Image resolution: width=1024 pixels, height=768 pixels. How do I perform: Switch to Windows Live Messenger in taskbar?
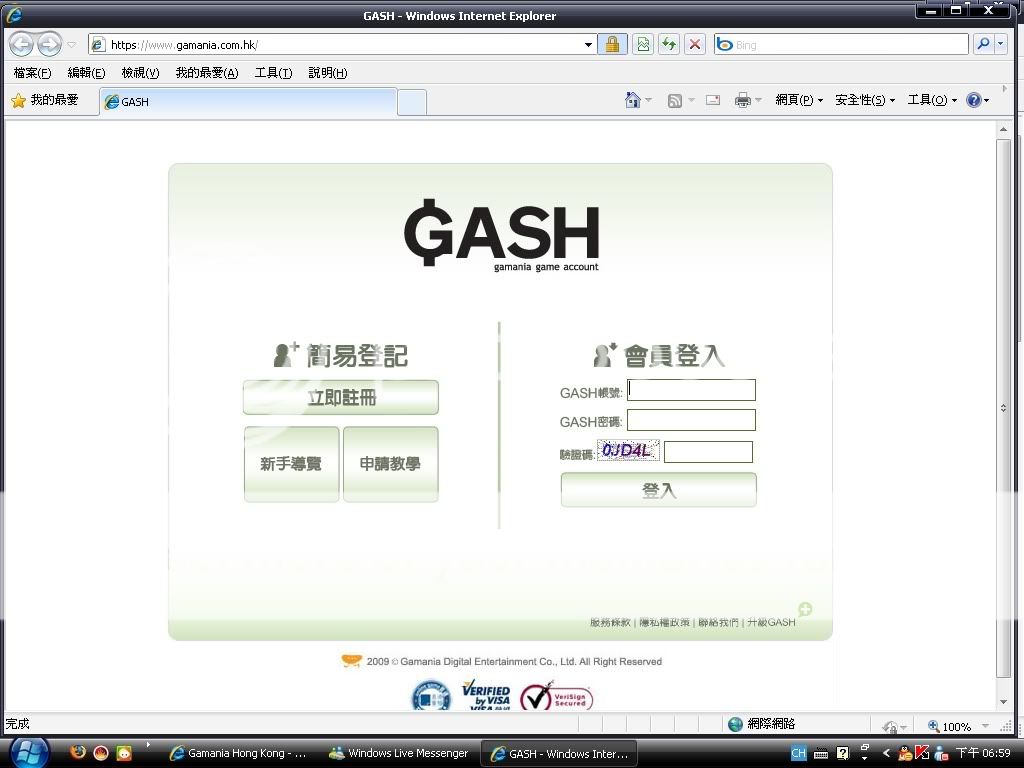[398, 753]
